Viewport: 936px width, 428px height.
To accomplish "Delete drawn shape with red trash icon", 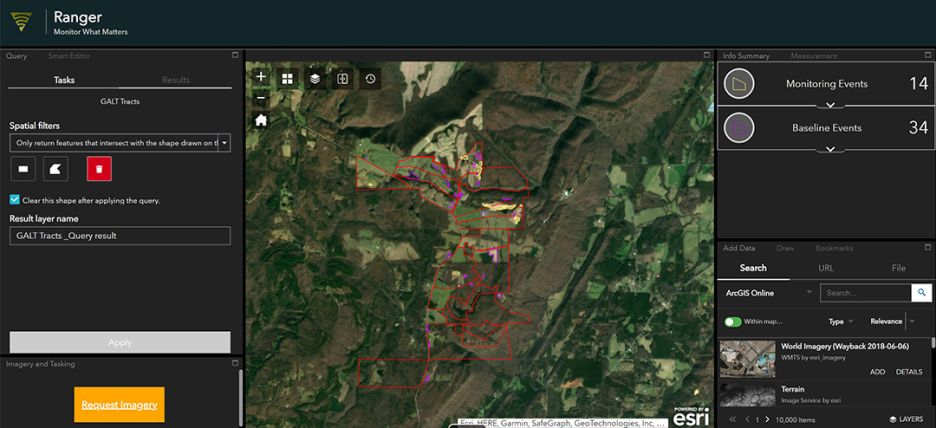I will [99, 168].
